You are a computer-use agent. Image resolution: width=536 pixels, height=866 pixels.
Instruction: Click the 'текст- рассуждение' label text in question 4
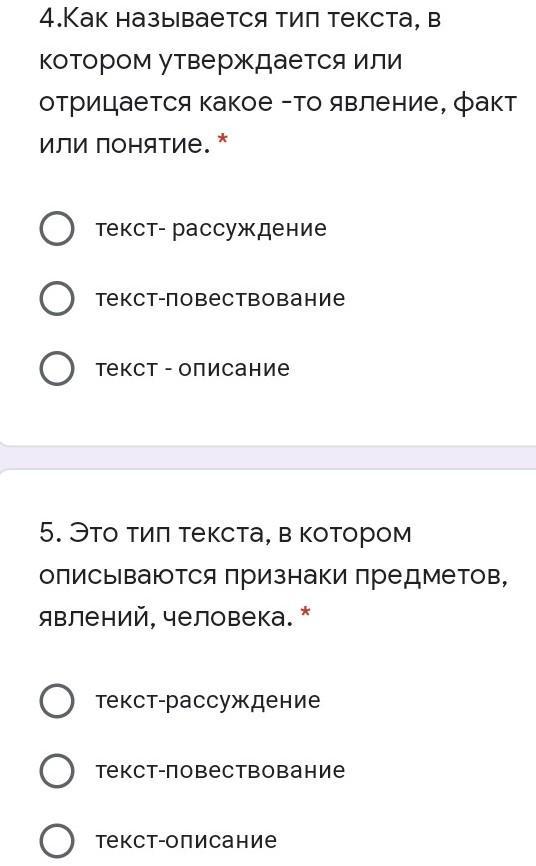click(x=211, y=229)
